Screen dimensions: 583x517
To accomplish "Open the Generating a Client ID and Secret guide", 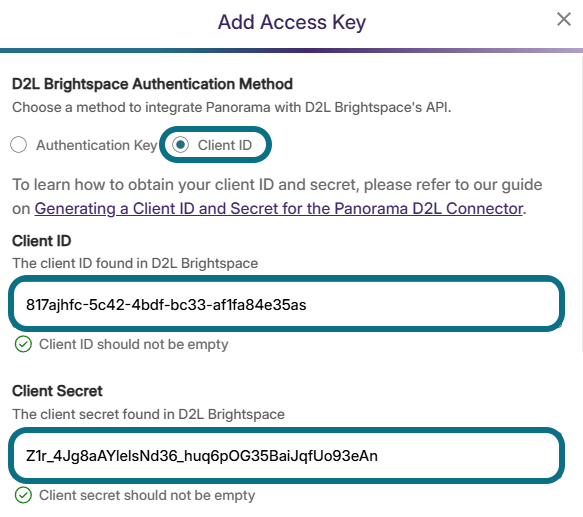I will point(279,209).
